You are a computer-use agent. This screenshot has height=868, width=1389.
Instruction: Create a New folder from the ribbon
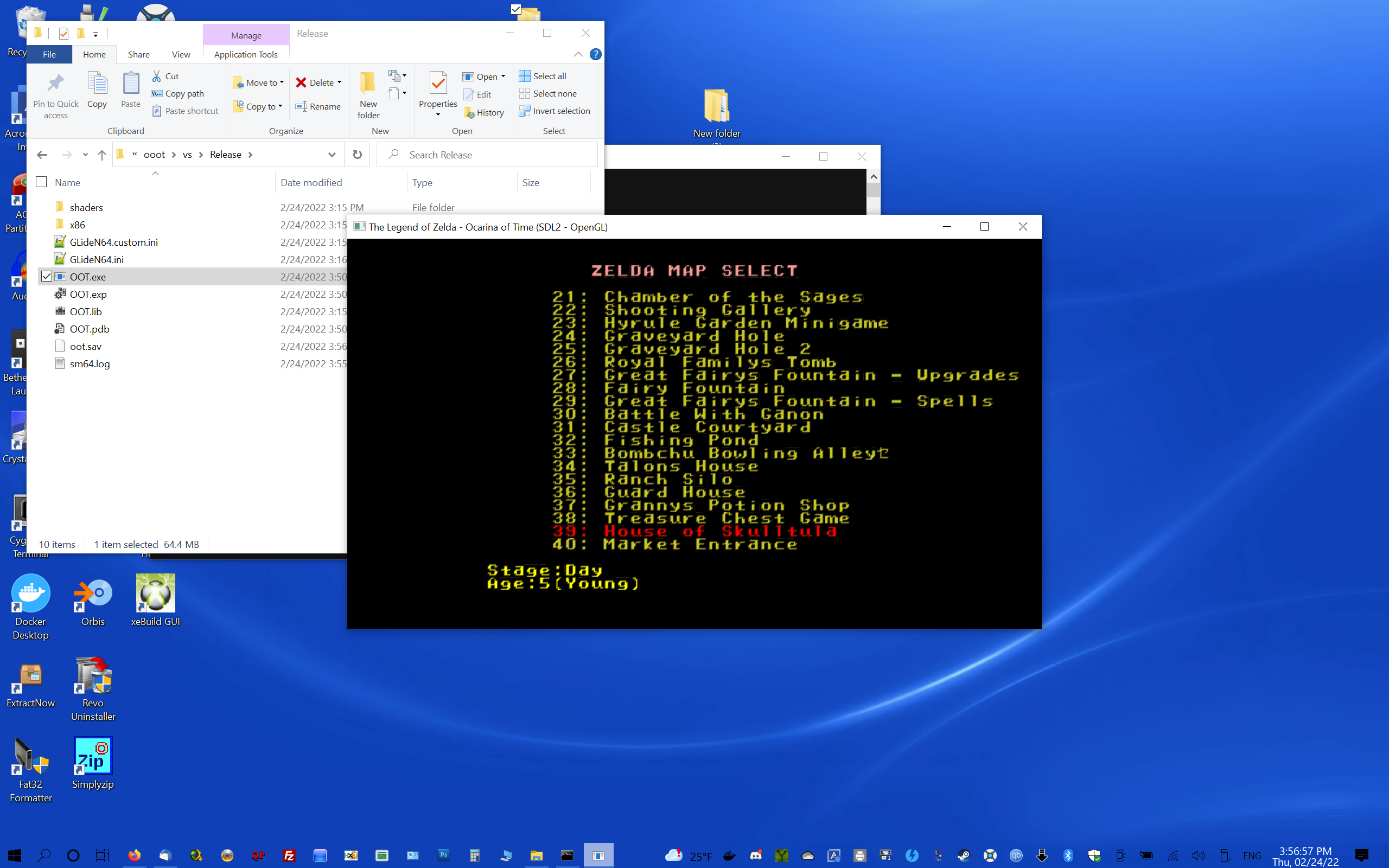(368, 95)
